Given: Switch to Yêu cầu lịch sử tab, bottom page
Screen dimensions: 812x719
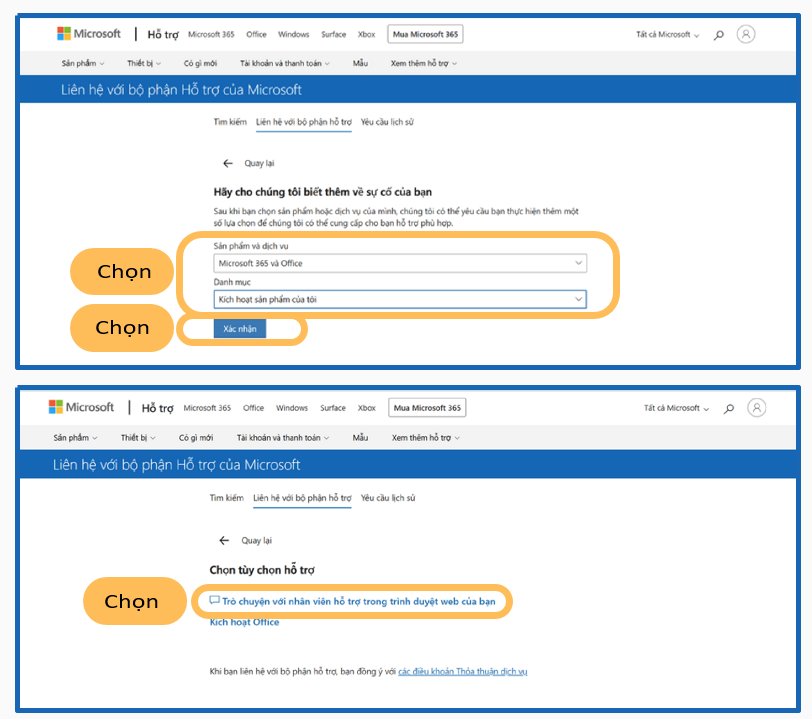Looking at the screenshot, I should tap(388, 498).
